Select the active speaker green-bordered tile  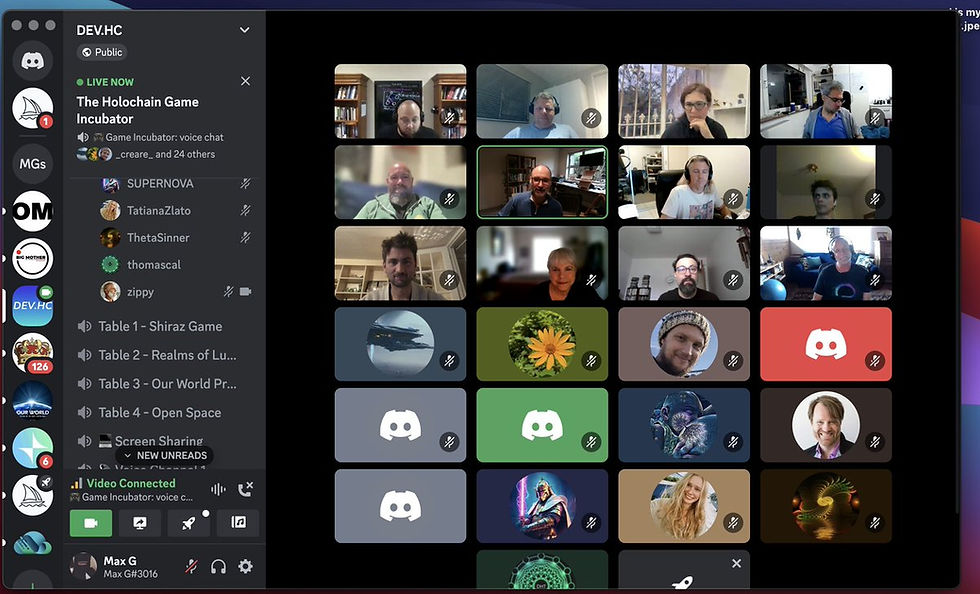pyautogui.click(x=542, y=182)
